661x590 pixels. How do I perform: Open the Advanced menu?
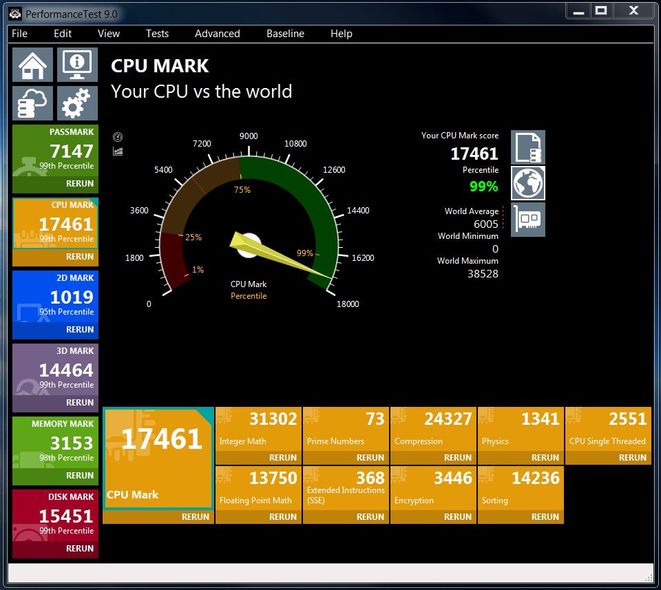[x=217, y=34]
